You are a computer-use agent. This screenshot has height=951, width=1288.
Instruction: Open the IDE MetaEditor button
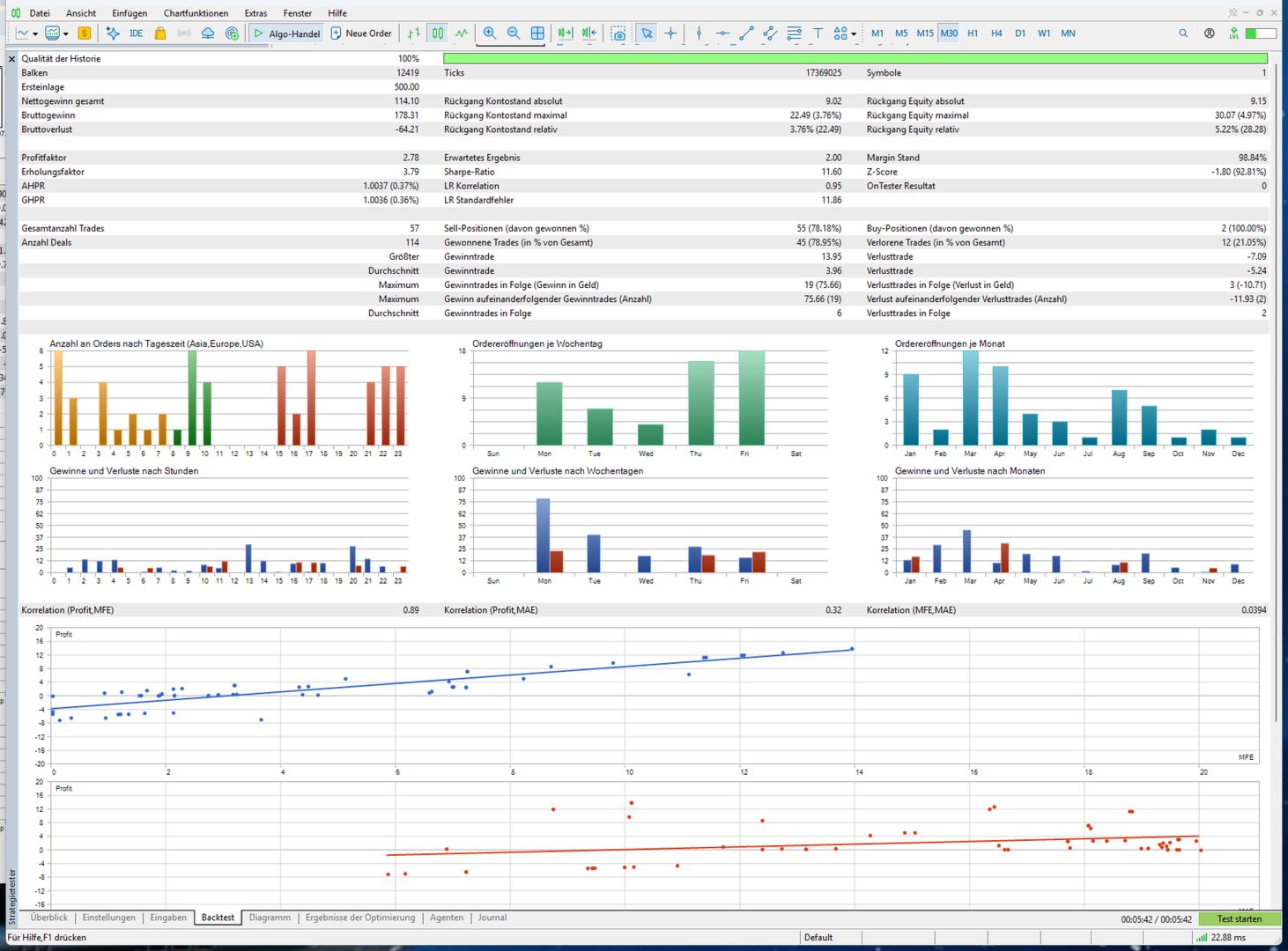[136, 33]
